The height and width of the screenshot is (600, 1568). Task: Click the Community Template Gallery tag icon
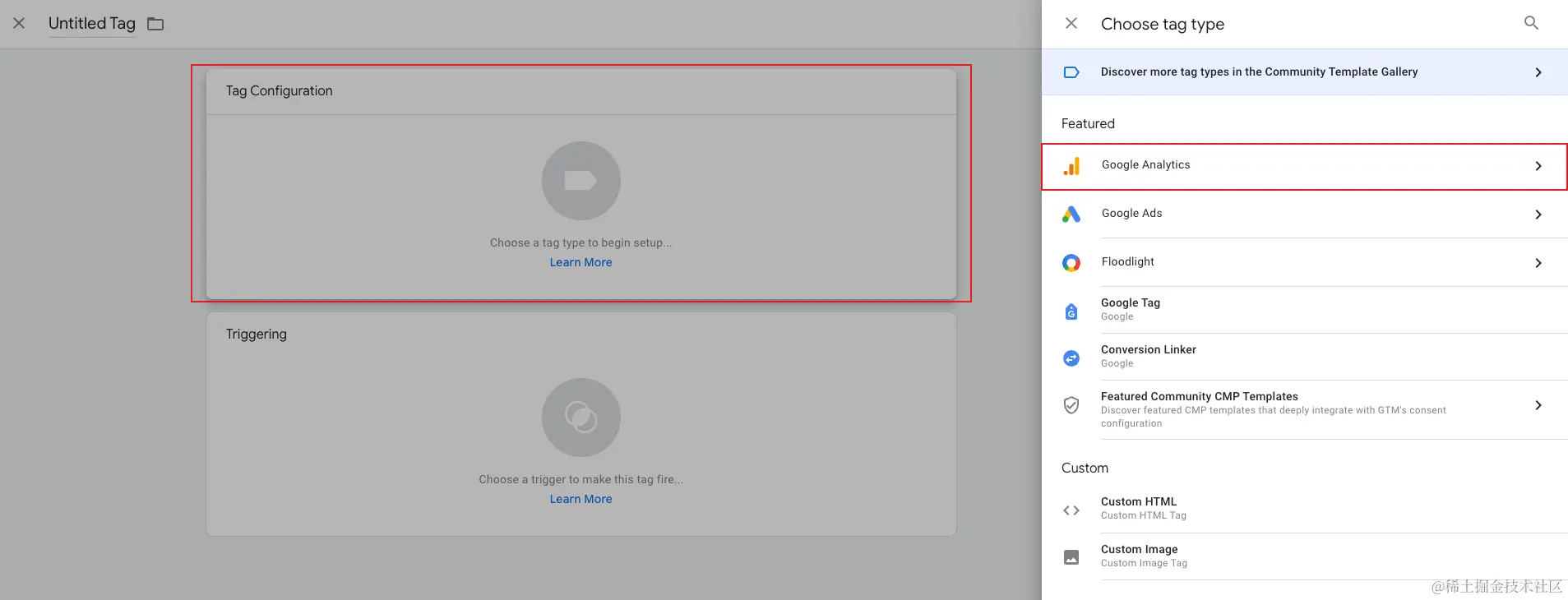click(x=1071, y=72)
